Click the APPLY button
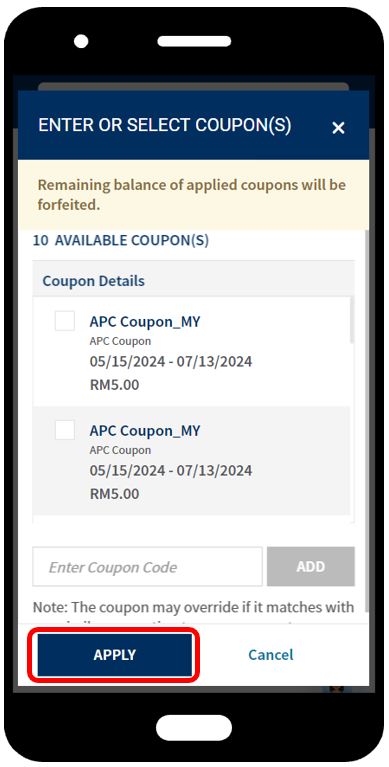 [114, 655]
